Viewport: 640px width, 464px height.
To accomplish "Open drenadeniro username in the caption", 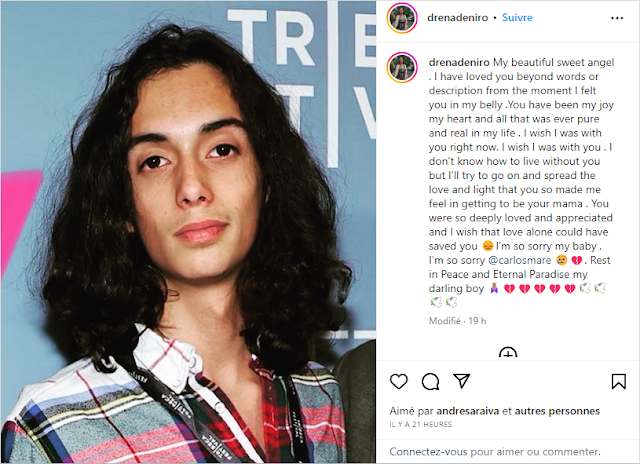I will [459, 62].
